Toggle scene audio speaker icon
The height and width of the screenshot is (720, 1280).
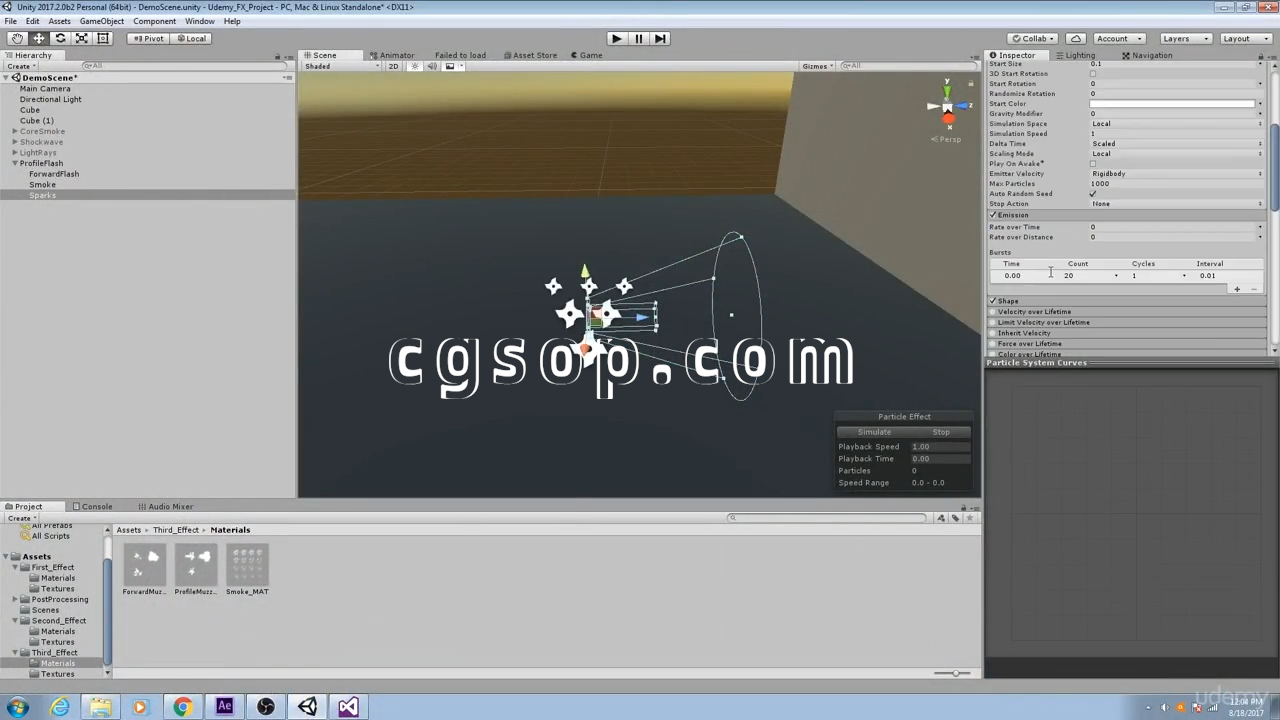[x=432, y=66]
